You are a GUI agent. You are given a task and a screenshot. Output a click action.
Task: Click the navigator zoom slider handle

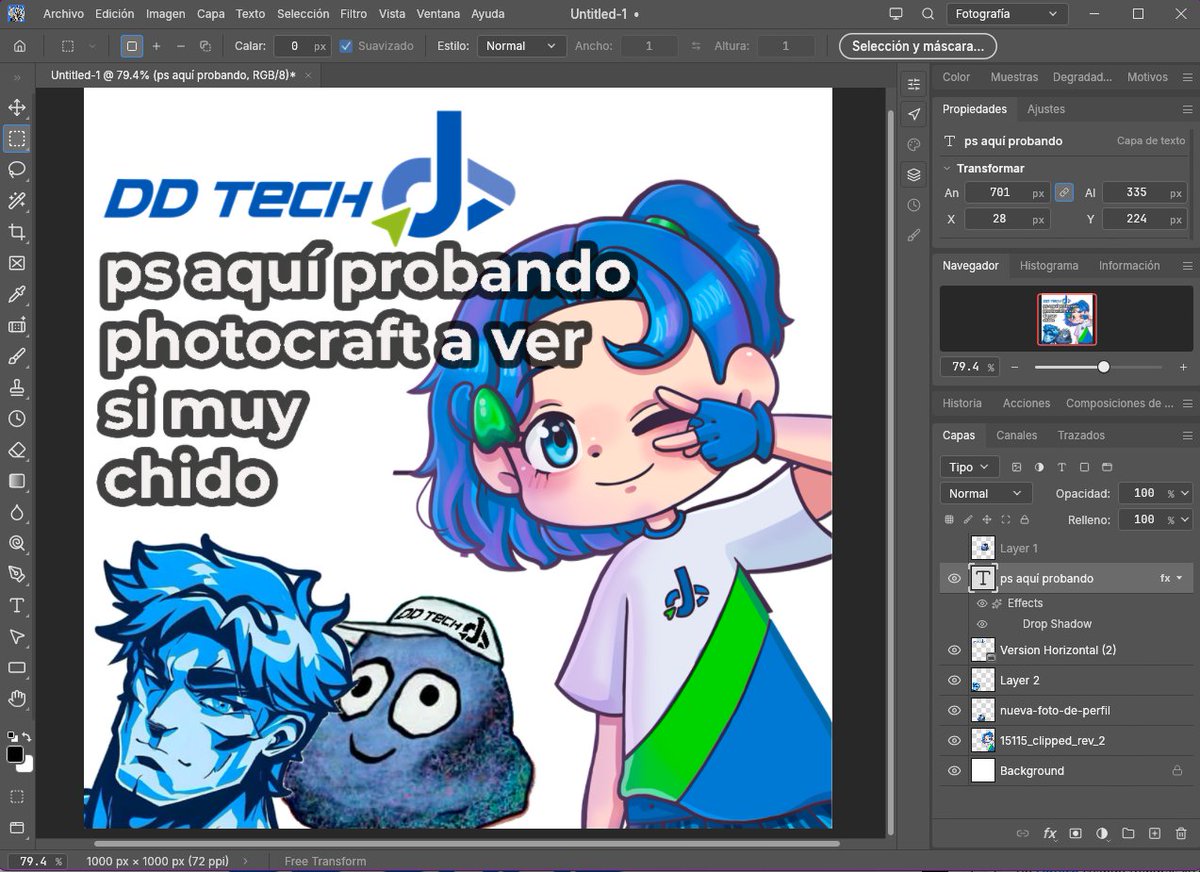click(x=1103, y=367)
